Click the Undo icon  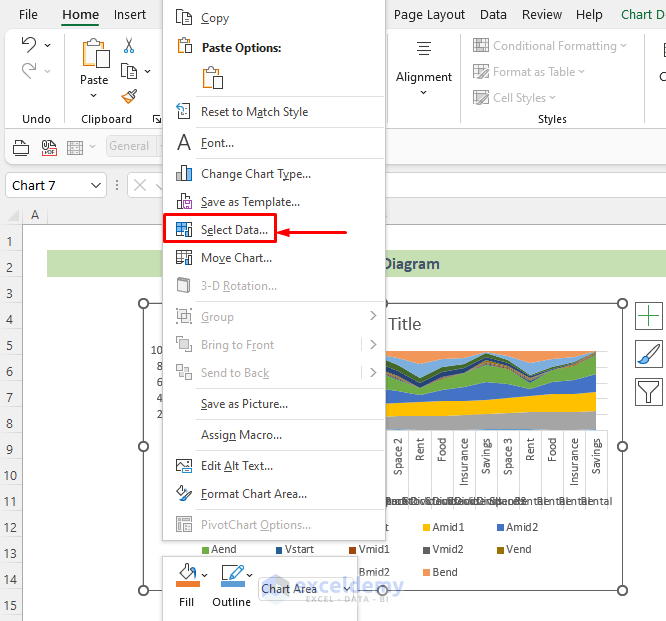28,46
